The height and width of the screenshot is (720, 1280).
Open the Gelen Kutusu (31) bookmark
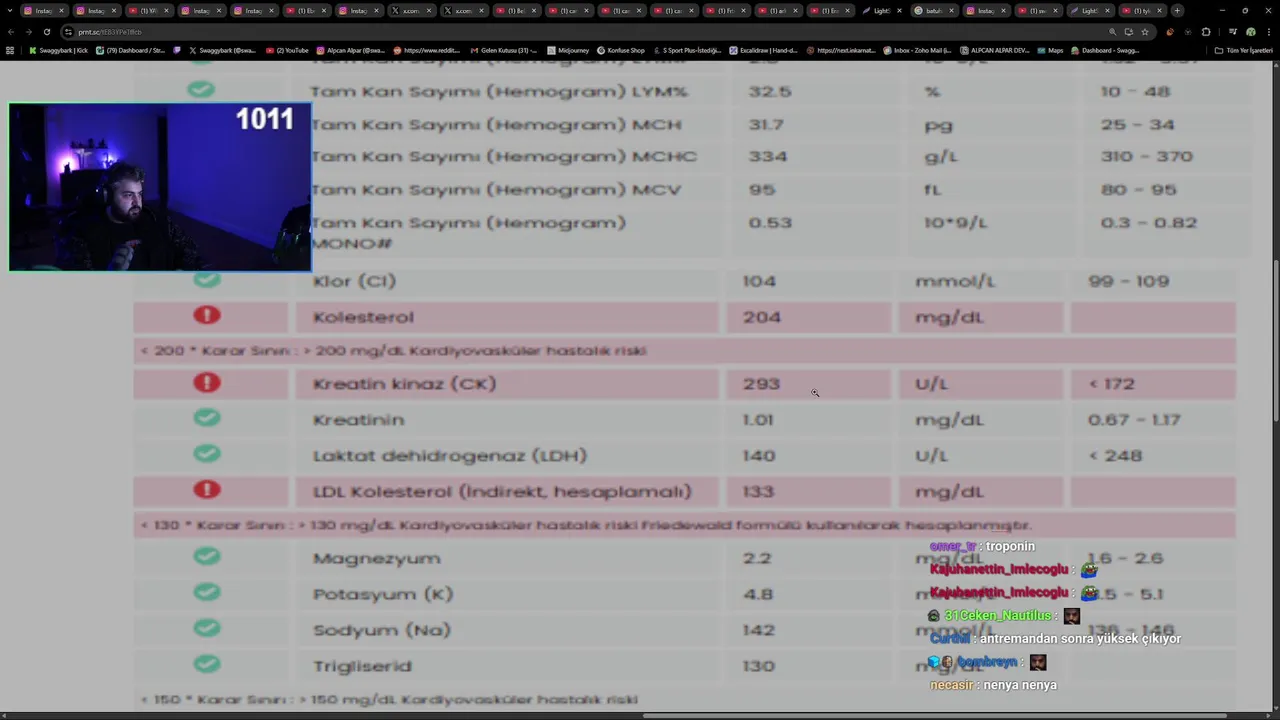click(x=504, y=50)
